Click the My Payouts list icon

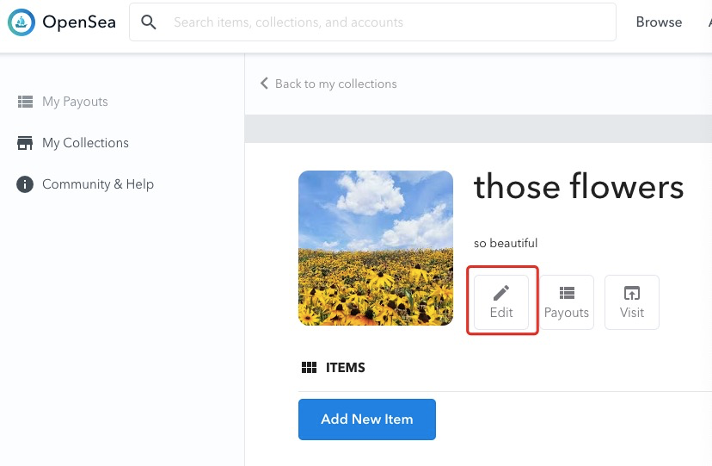pos(25,102)
